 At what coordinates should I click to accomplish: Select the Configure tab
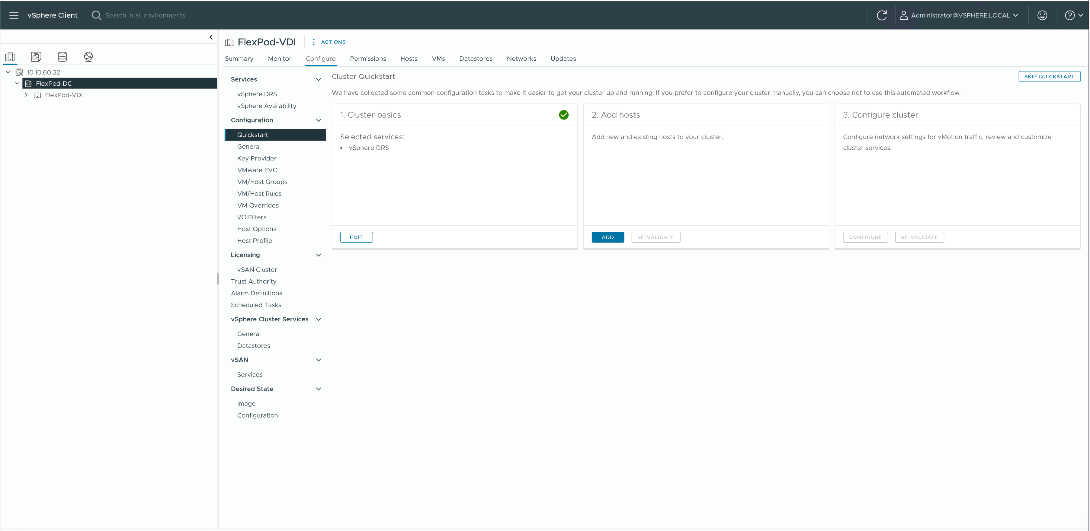[x=320, y=58]
